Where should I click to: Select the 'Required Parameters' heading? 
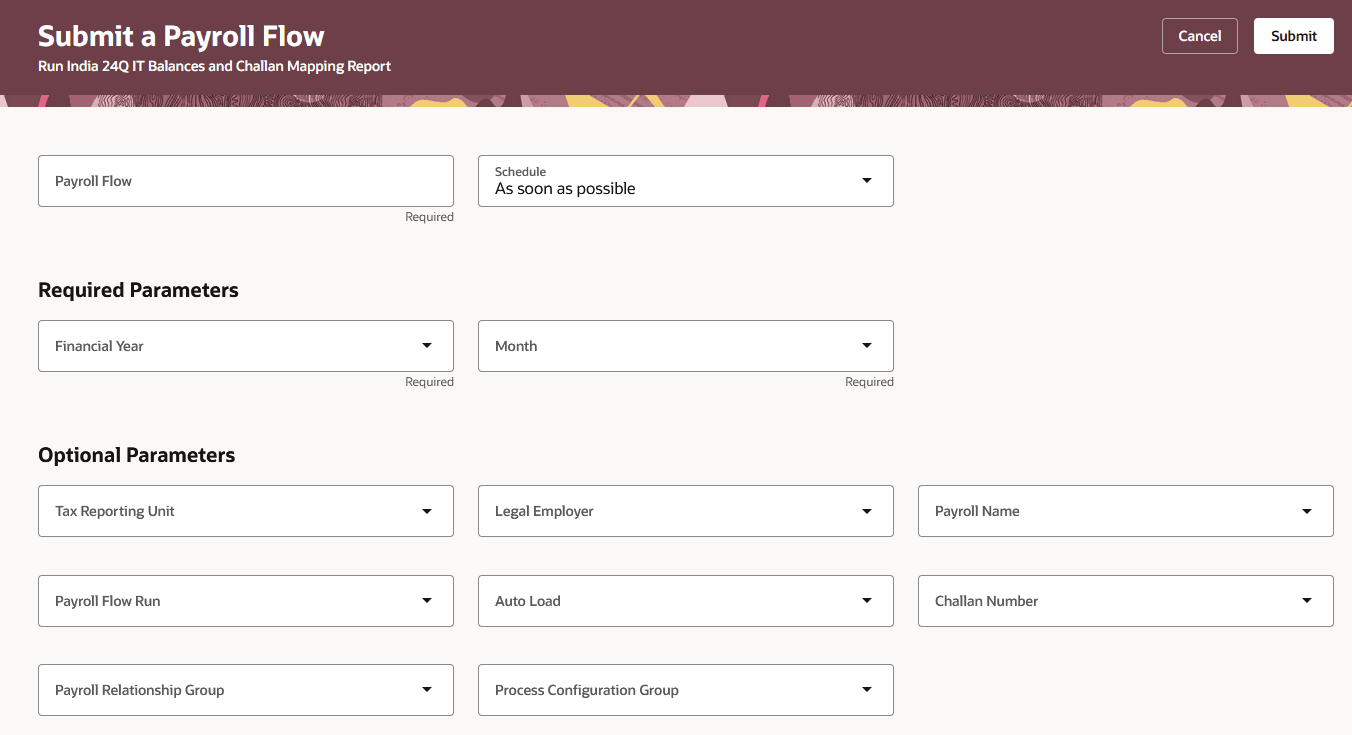pos(138,290)
